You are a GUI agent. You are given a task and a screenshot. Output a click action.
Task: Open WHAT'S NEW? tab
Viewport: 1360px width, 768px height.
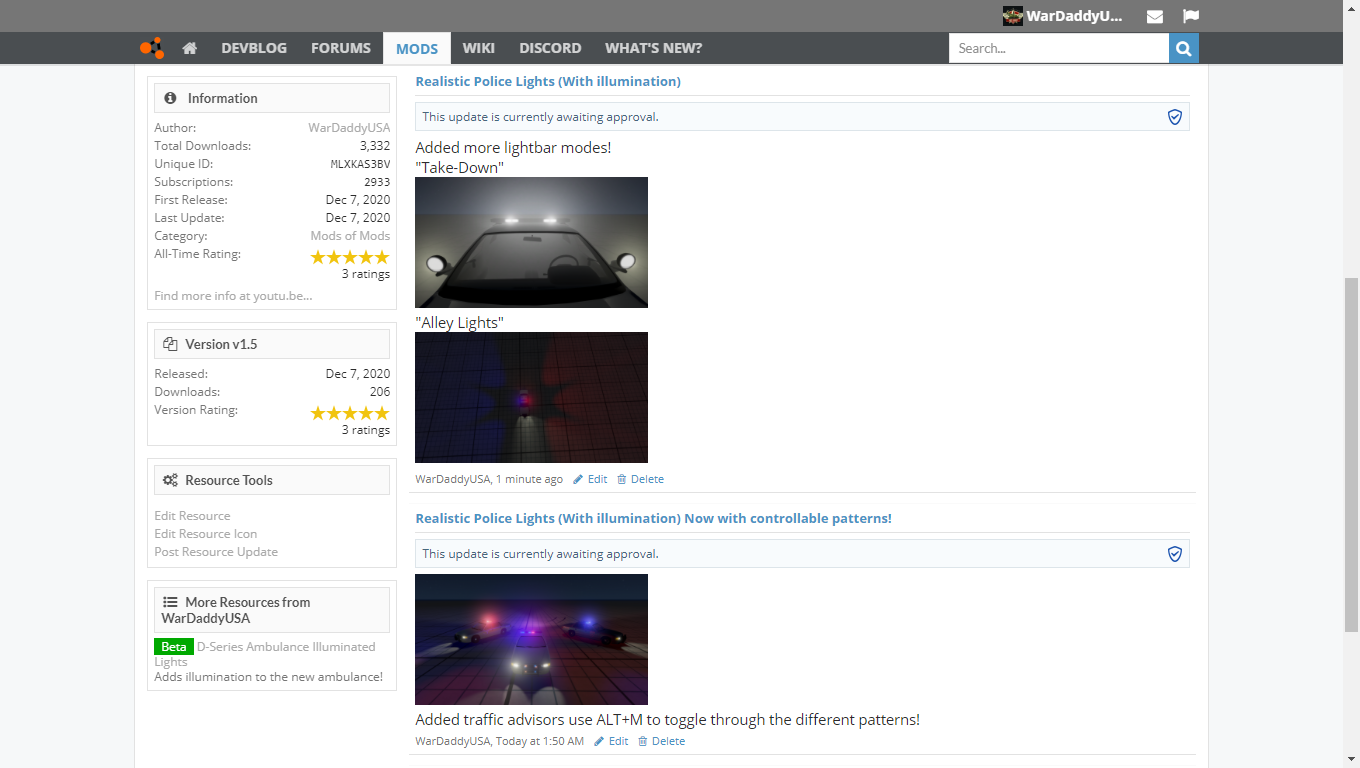pos(654,48)
